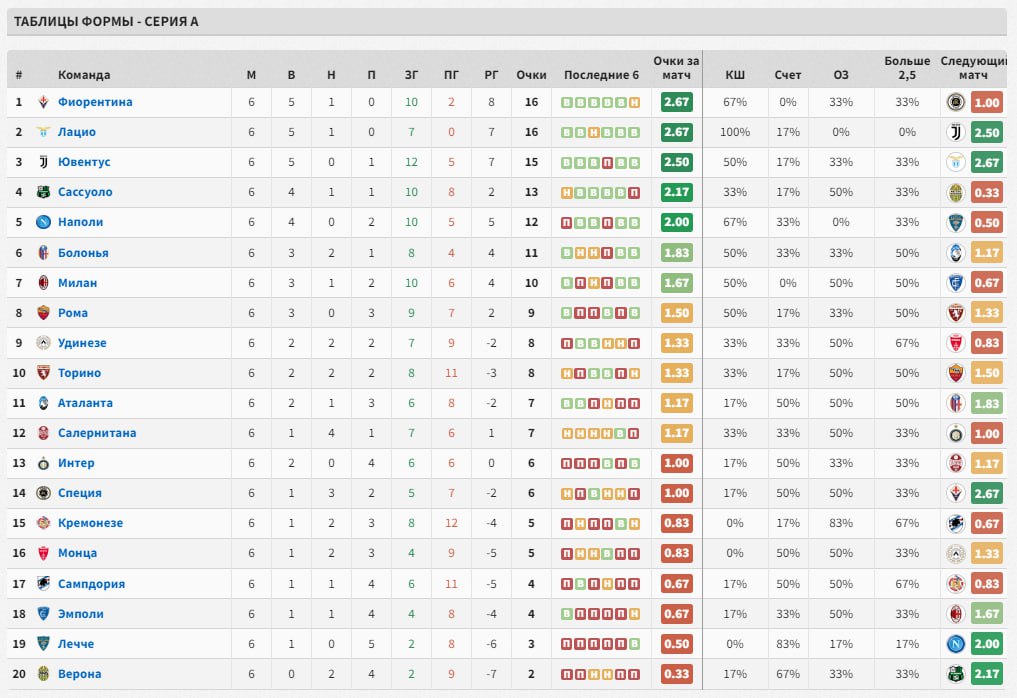Click the Inter crest beside Интер
1017x698 pixels.
click(43, 463)
